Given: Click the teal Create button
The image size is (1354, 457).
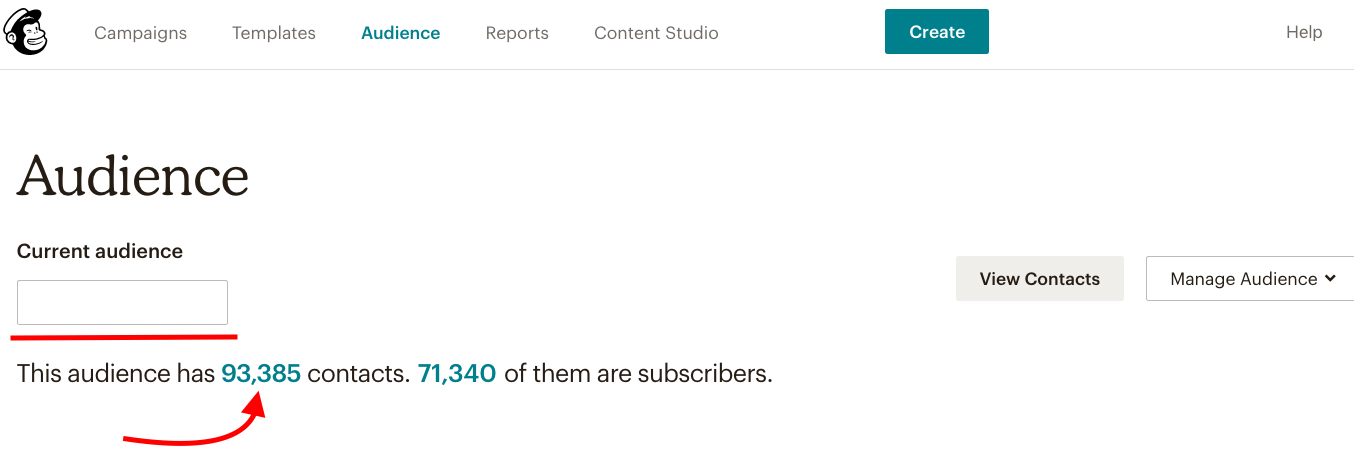Looking at the screenshot, I should click(x=937, y=32).
